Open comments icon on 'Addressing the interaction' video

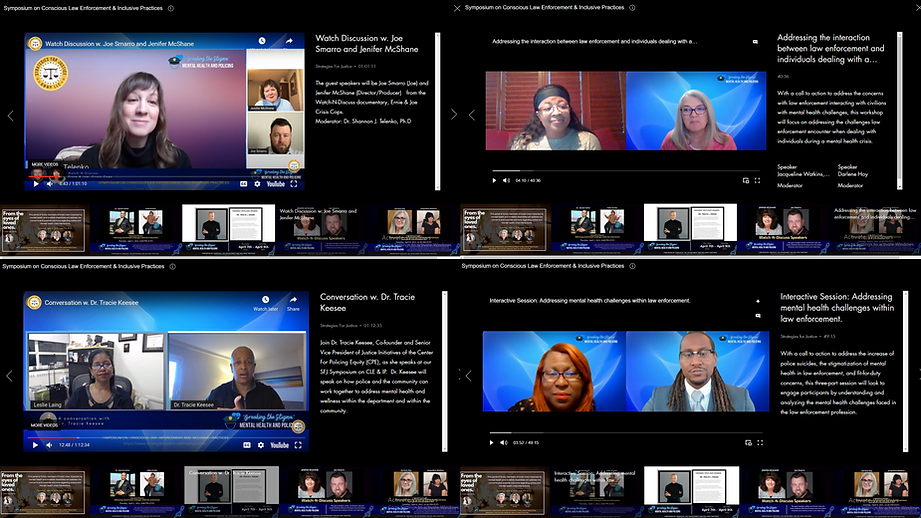755,42
